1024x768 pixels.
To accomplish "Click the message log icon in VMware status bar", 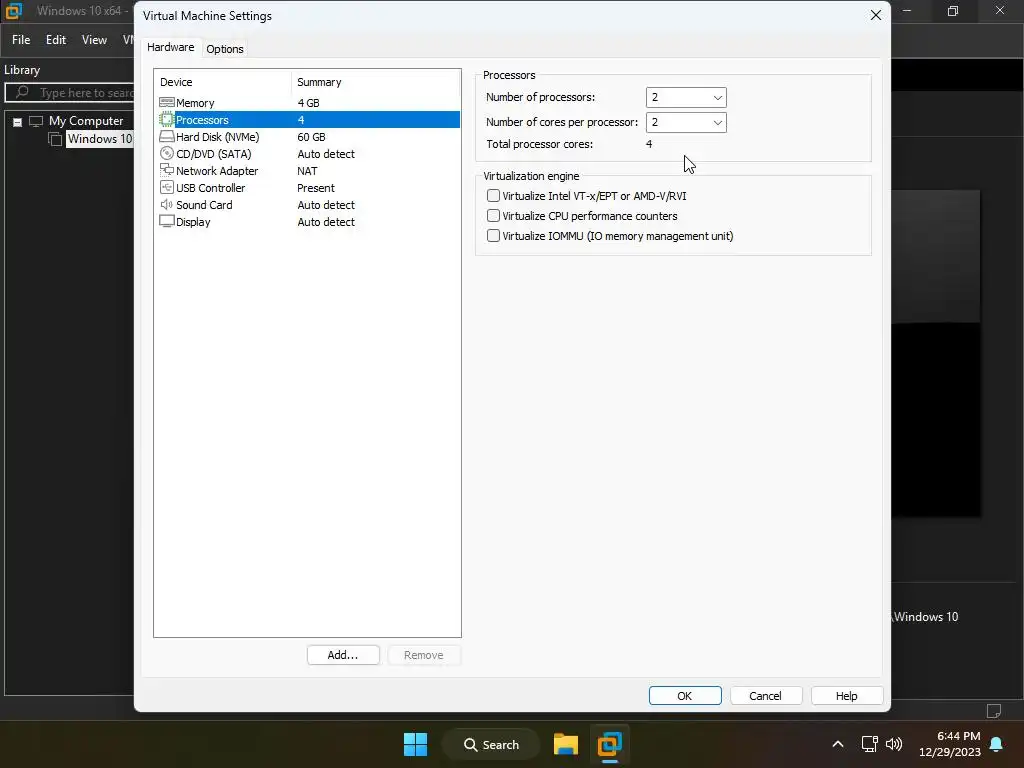I will [x=994, y=711].
